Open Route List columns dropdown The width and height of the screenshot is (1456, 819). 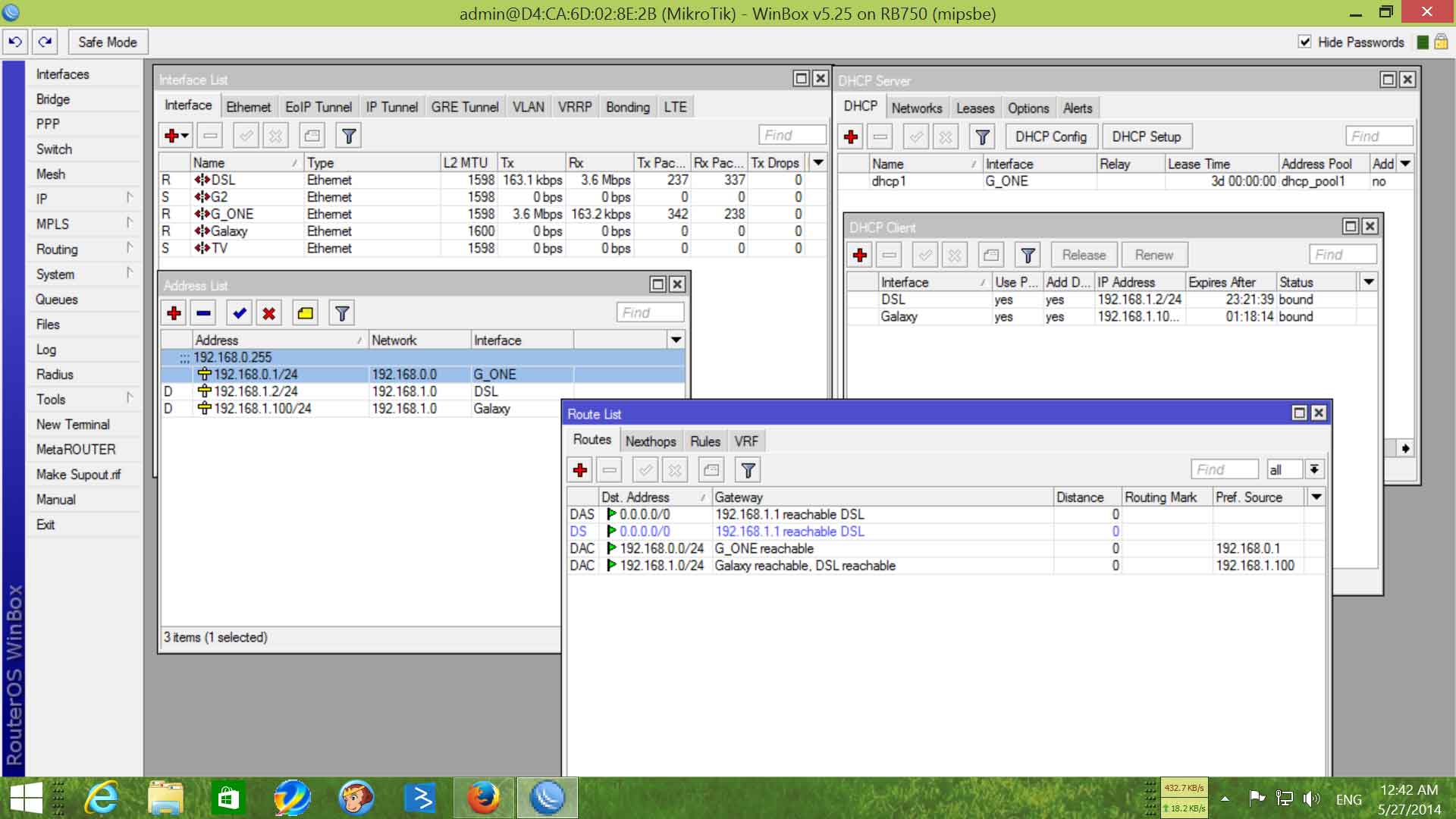click(x=1316, y=497)
